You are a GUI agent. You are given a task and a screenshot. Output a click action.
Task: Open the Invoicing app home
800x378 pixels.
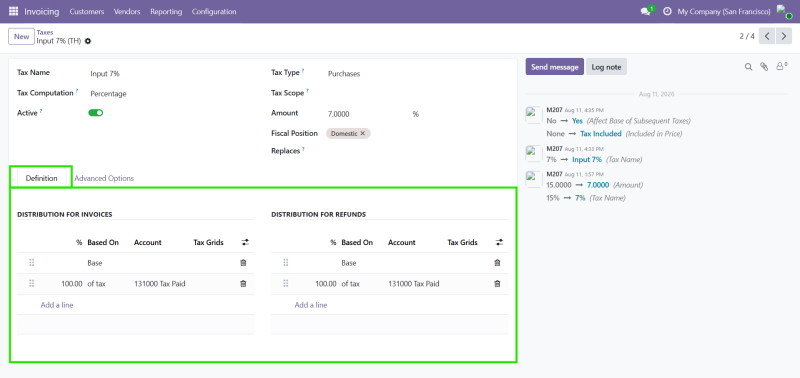pyautogui.click(x=41, y=11)
